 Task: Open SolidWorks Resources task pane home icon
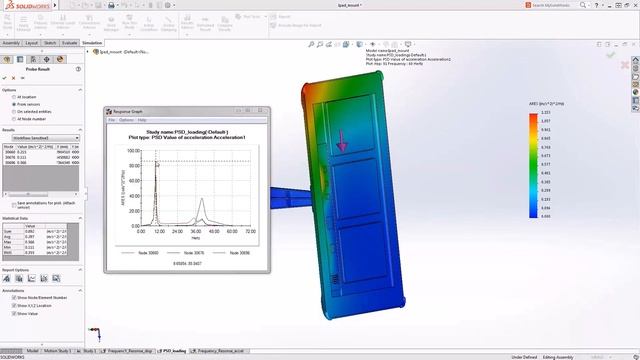(x=636, y=60)
